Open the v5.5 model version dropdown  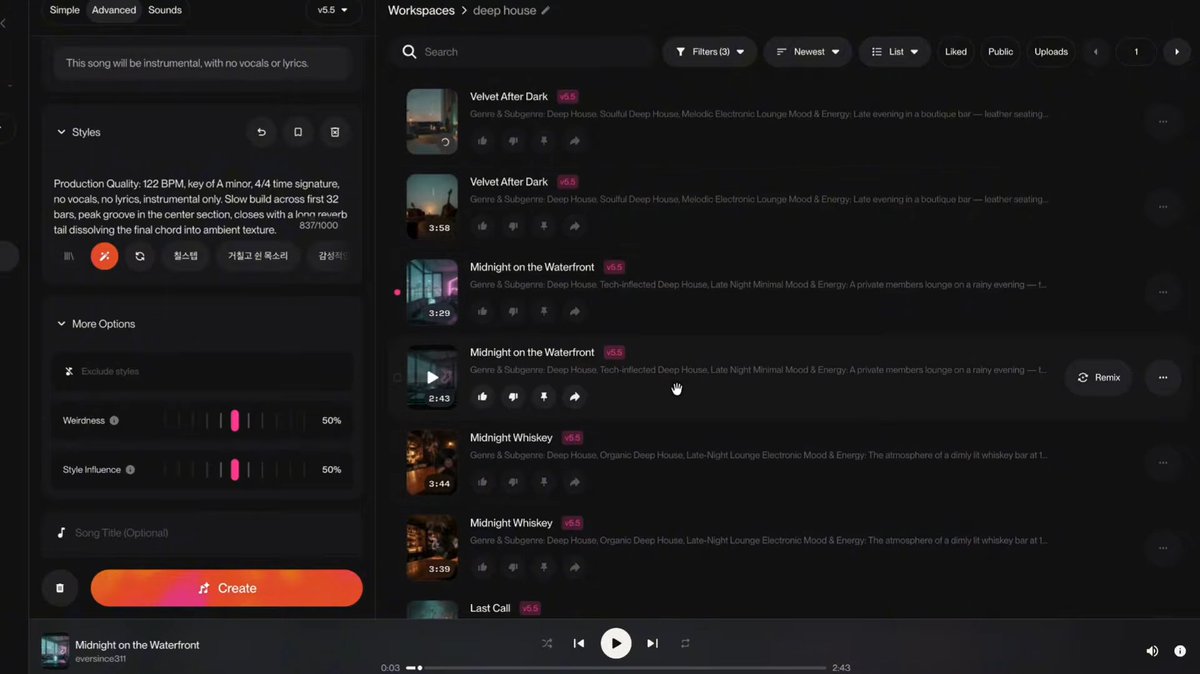point(333,10)
